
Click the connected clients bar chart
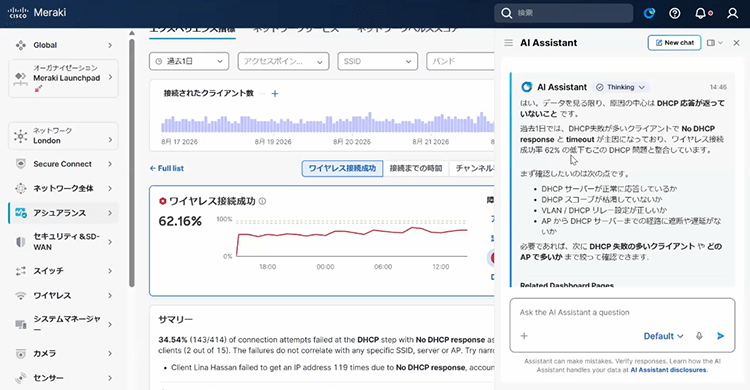pos(328,123)
